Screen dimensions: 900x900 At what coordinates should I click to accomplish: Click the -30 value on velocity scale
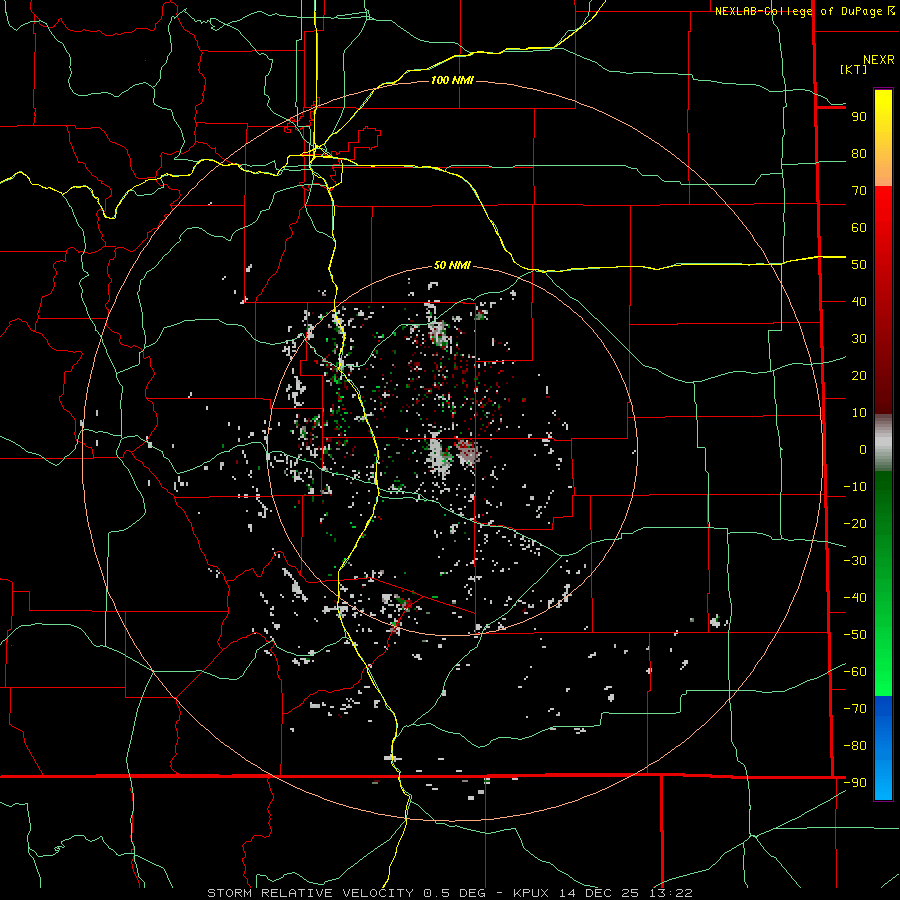tap(855, 561)
